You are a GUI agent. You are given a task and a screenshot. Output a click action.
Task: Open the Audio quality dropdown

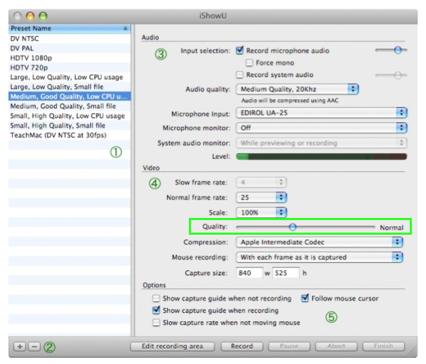(x=297, y=89)
